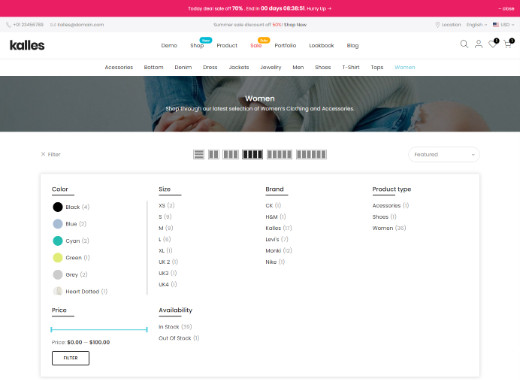
Task: Click the FILTER price button
Action: (x=71, y=358)
